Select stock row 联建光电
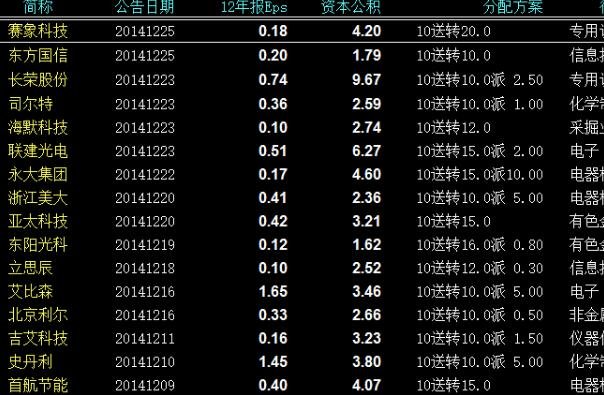Screen dimensions: 604x395 point(302,151)
